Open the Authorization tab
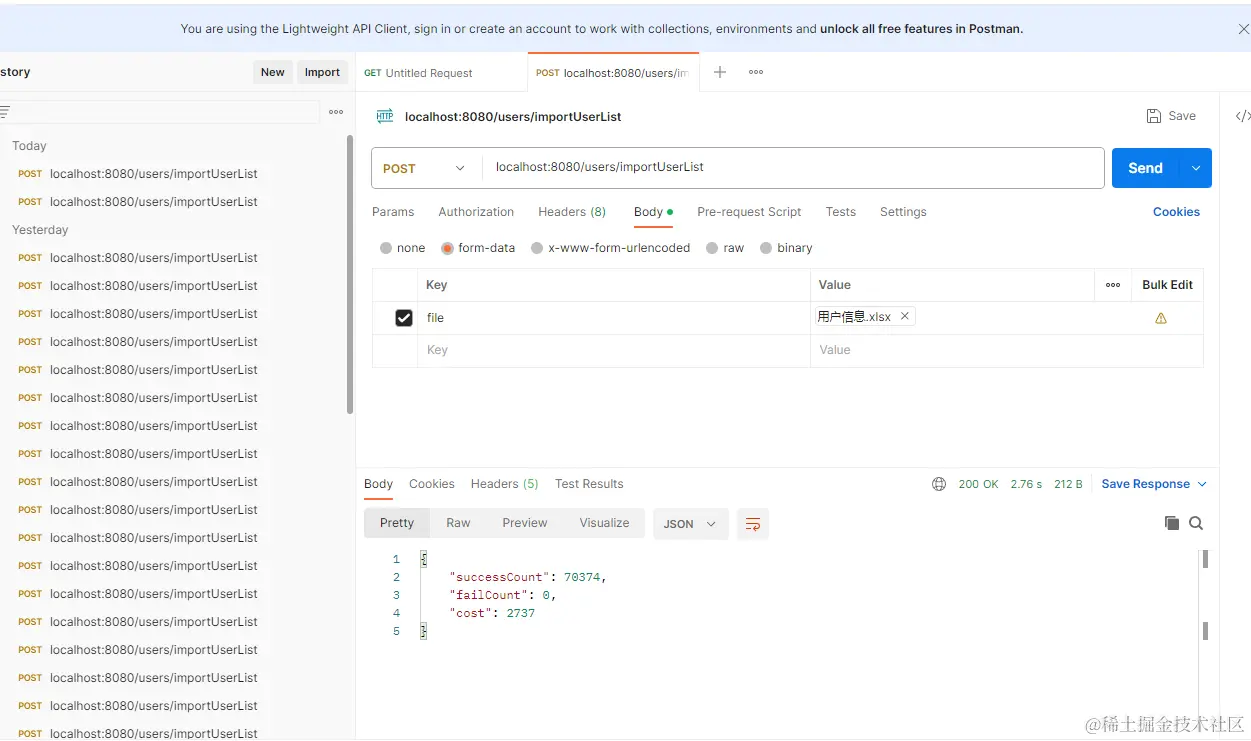The width and height of the screenshot is (1251, 741). pos(476,212)
